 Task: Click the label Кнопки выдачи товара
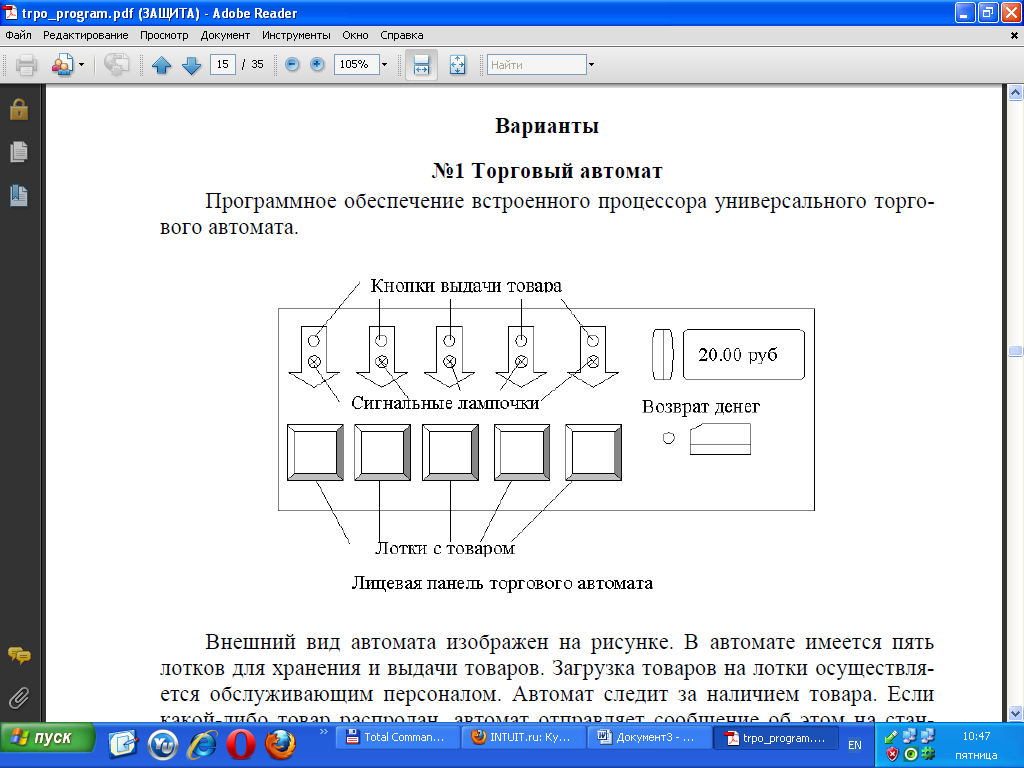(466, 285)
